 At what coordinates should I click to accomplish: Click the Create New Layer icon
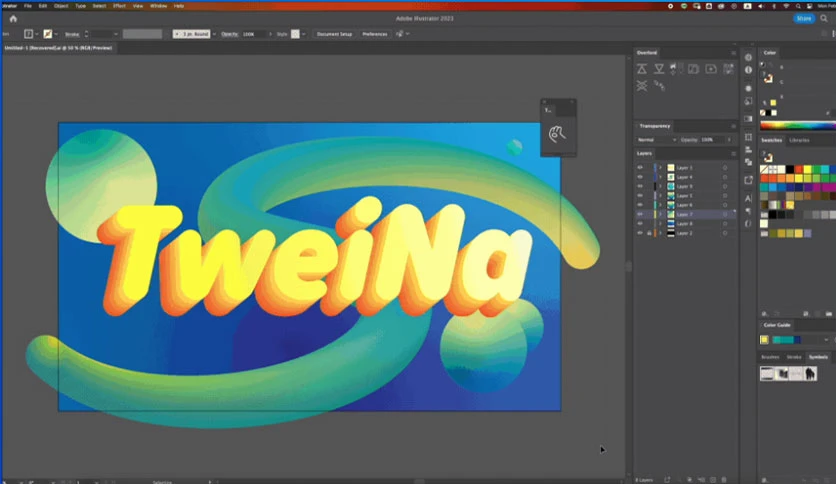[x=713, y=480]
